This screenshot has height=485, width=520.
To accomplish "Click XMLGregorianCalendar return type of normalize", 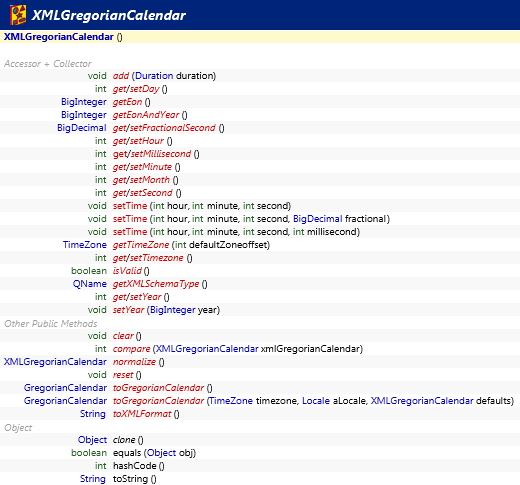I will tap(55, 362).
